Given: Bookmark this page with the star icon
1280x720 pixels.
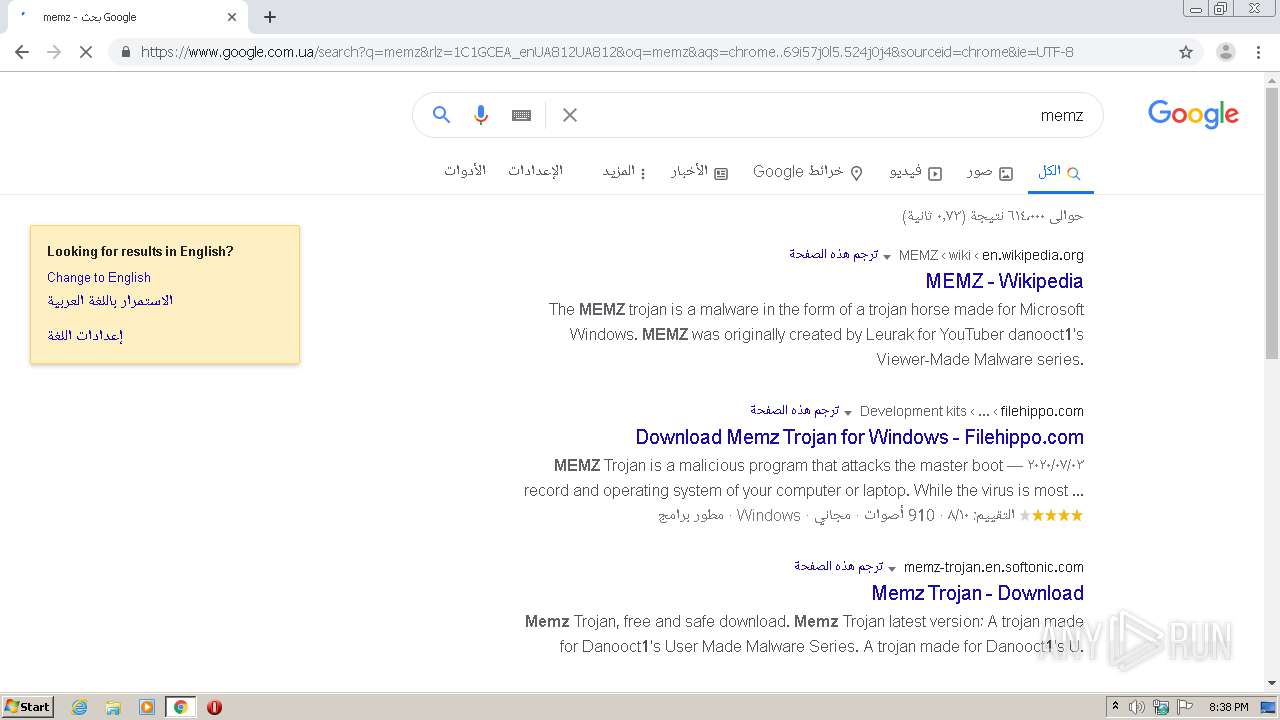Looking at the screenshot, I should (x=1186, y=52).
